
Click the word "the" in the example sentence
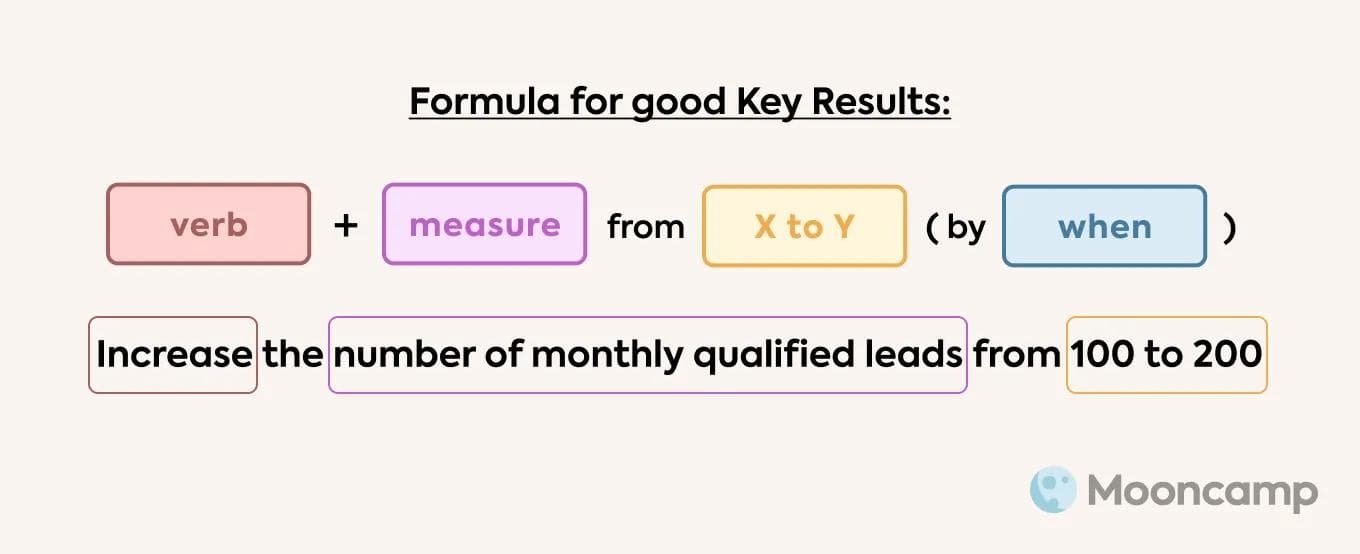pyautogui.click(x=293, y=355)
